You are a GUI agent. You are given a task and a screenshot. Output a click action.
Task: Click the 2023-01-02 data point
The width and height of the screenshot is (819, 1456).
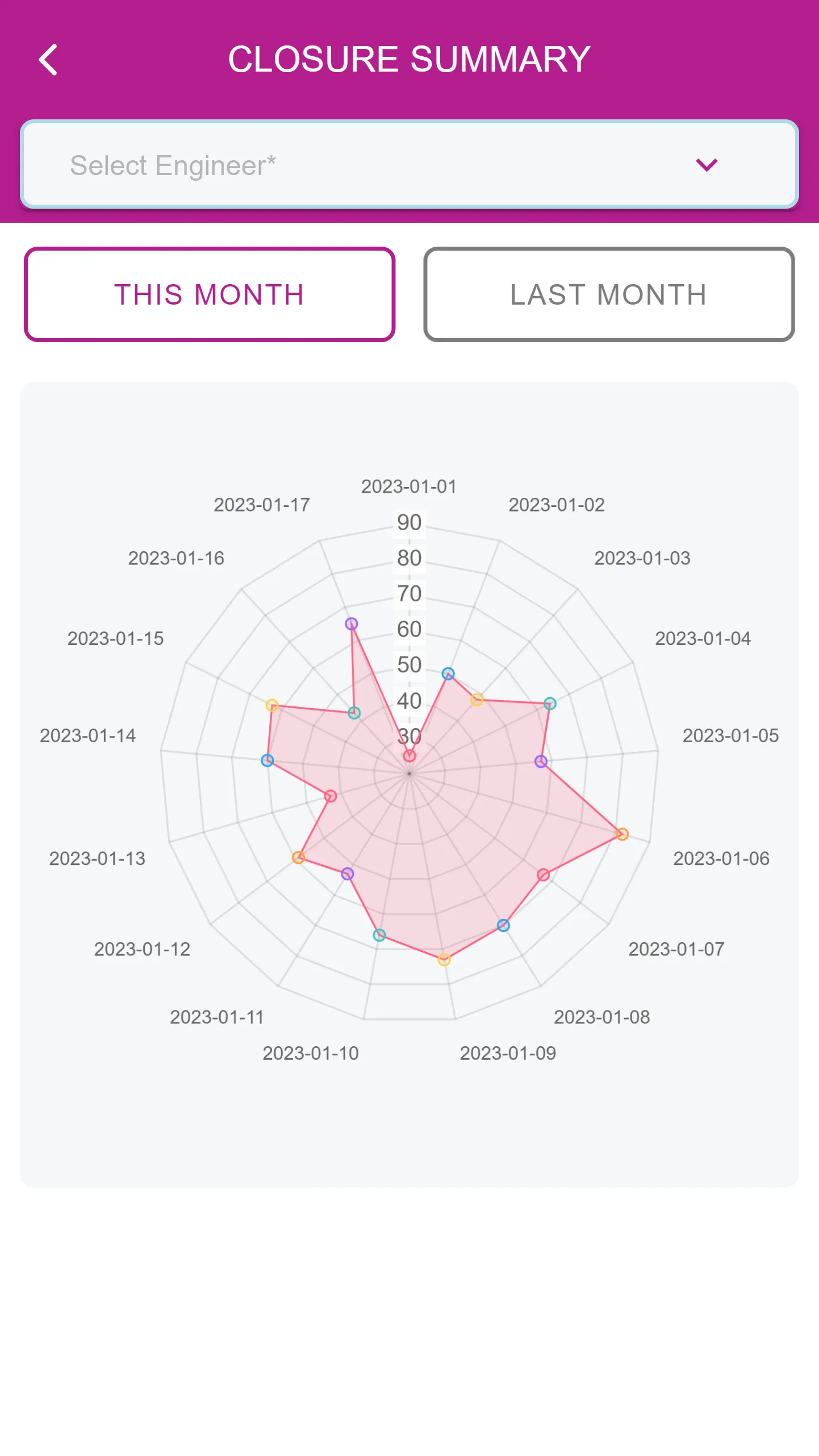448,674
